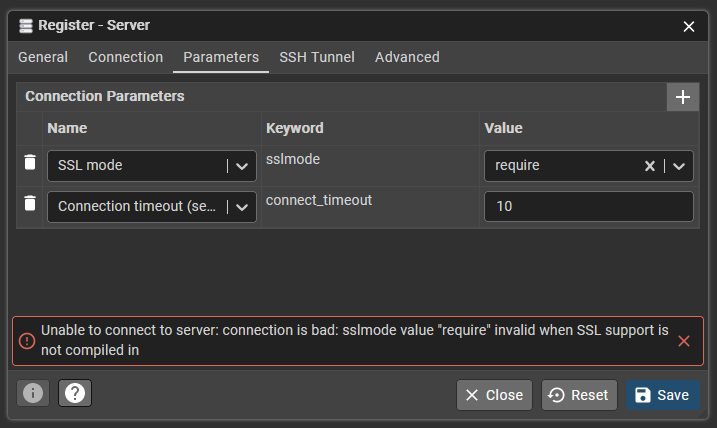Click the Close button at bottom

tap(494, 395)
